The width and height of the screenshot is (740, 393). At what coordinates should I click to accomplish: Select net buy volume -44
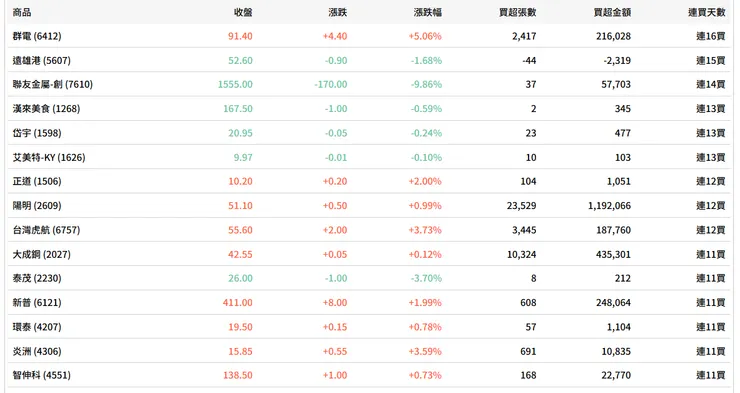point(530,60)
